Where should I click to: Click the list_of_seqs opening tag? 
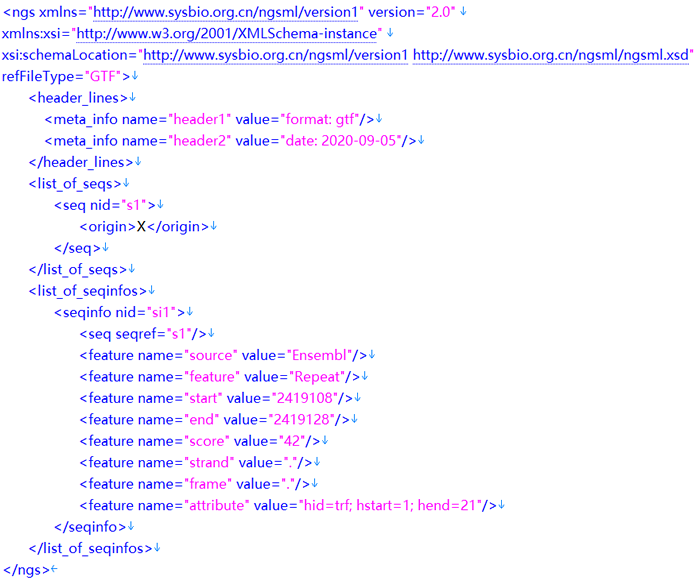(75, 183)
